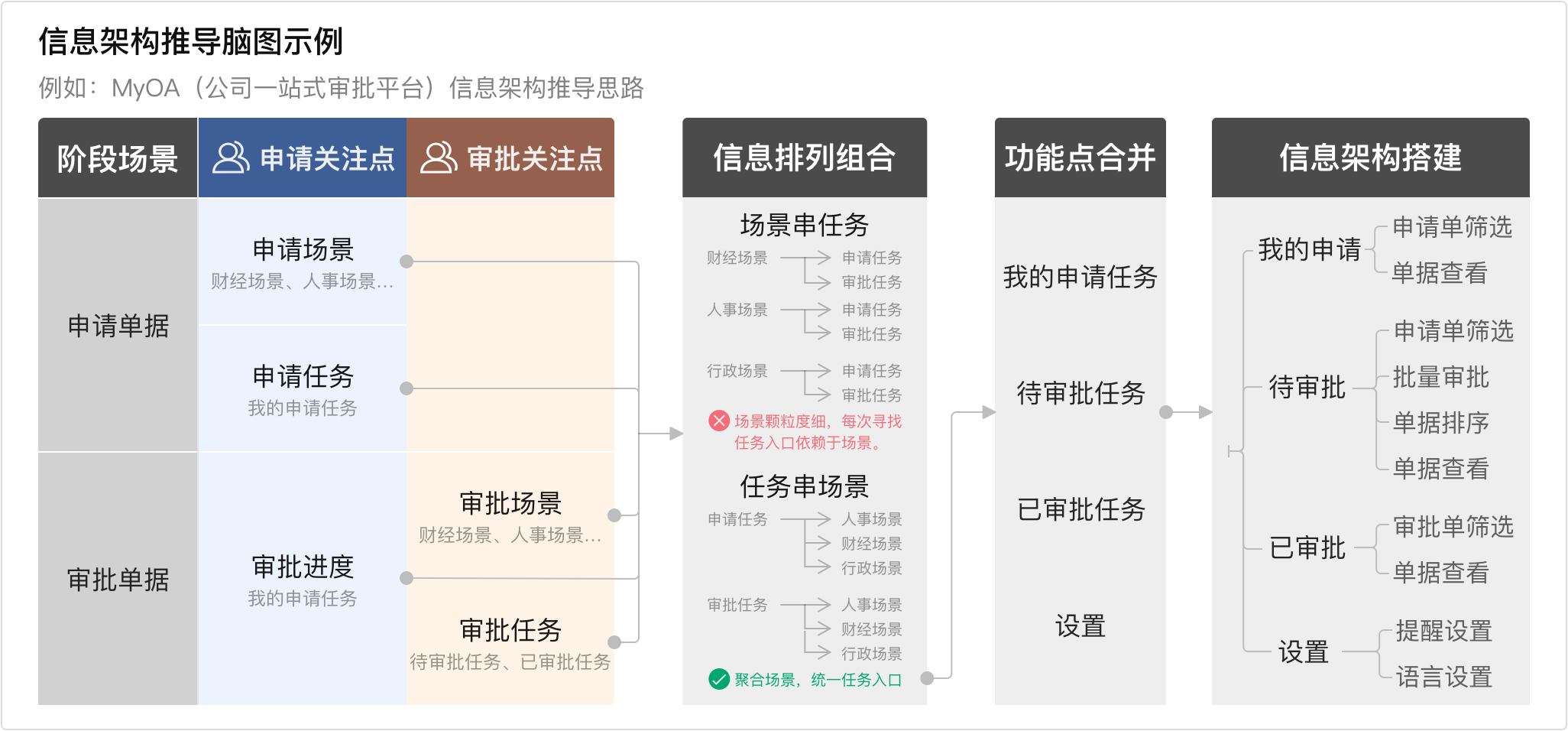Viewport: 1568px width, 731px height.
Task: Select the 待审批 tree node
Action: tap(1307, 388)
